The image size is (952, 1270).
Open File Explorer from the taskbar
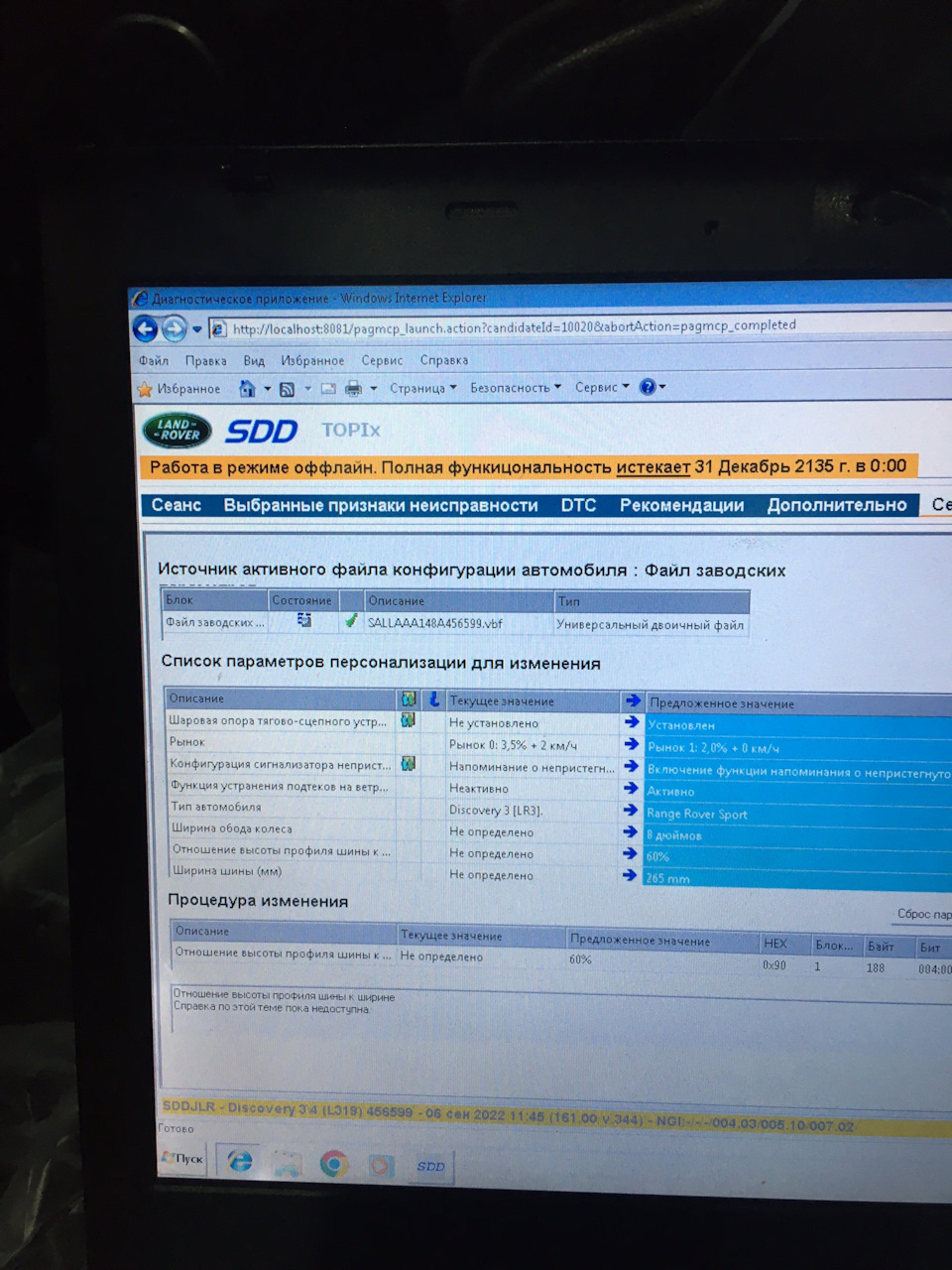[x=287, y=1163]
